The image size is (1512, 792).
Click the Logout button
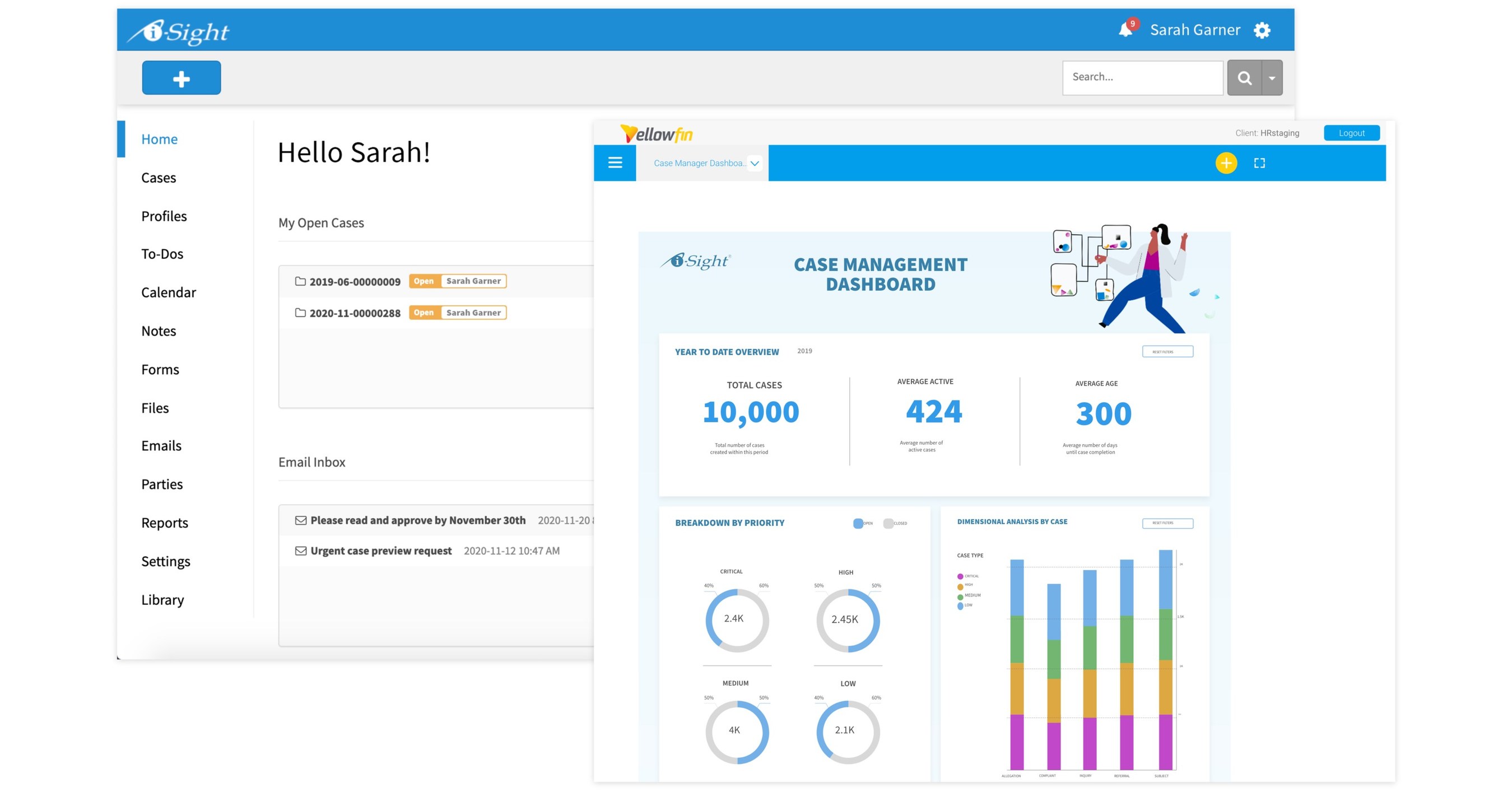[1351, 133]
